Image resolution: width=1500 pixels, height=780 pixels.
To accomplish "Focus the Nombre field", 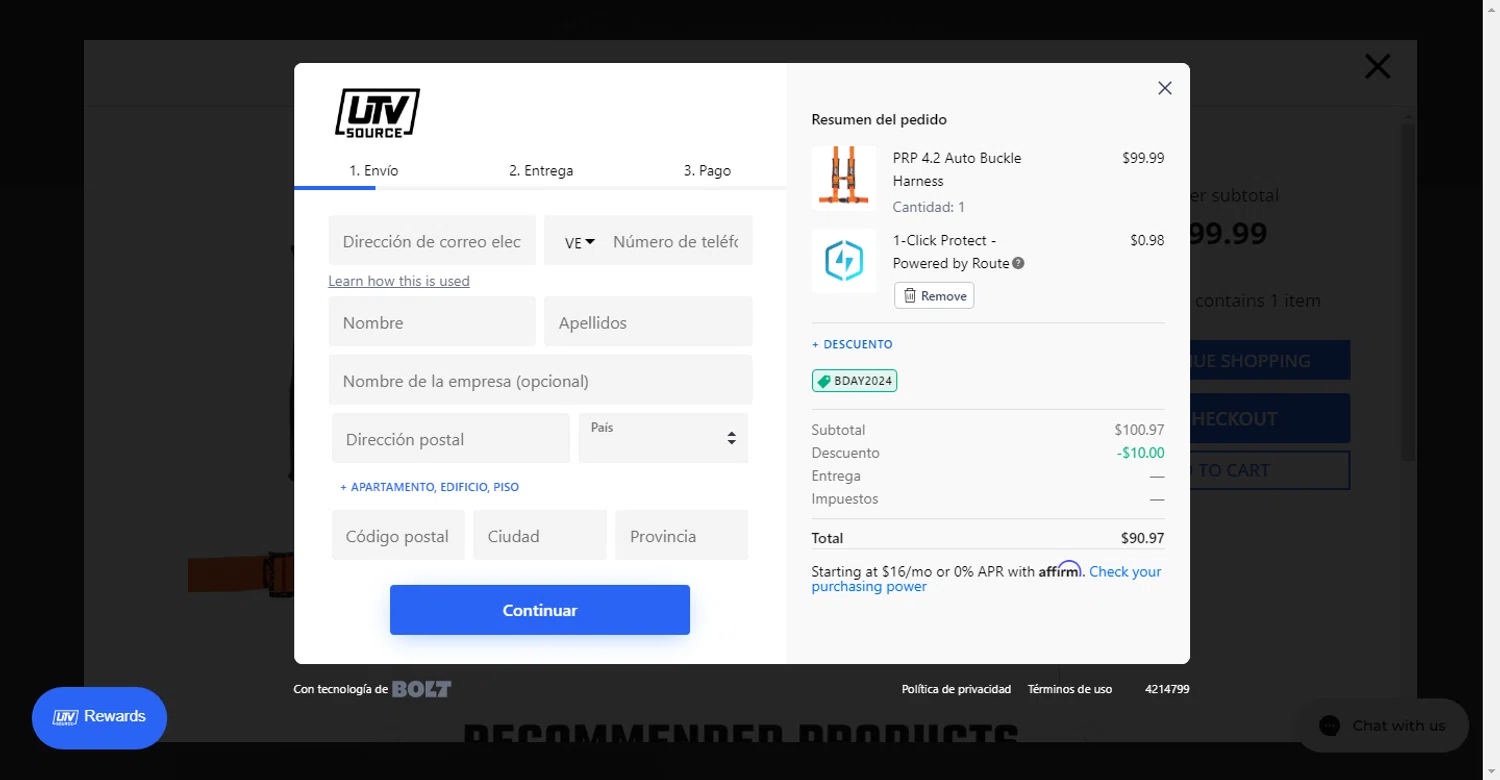I will click(x=432, y=322).
